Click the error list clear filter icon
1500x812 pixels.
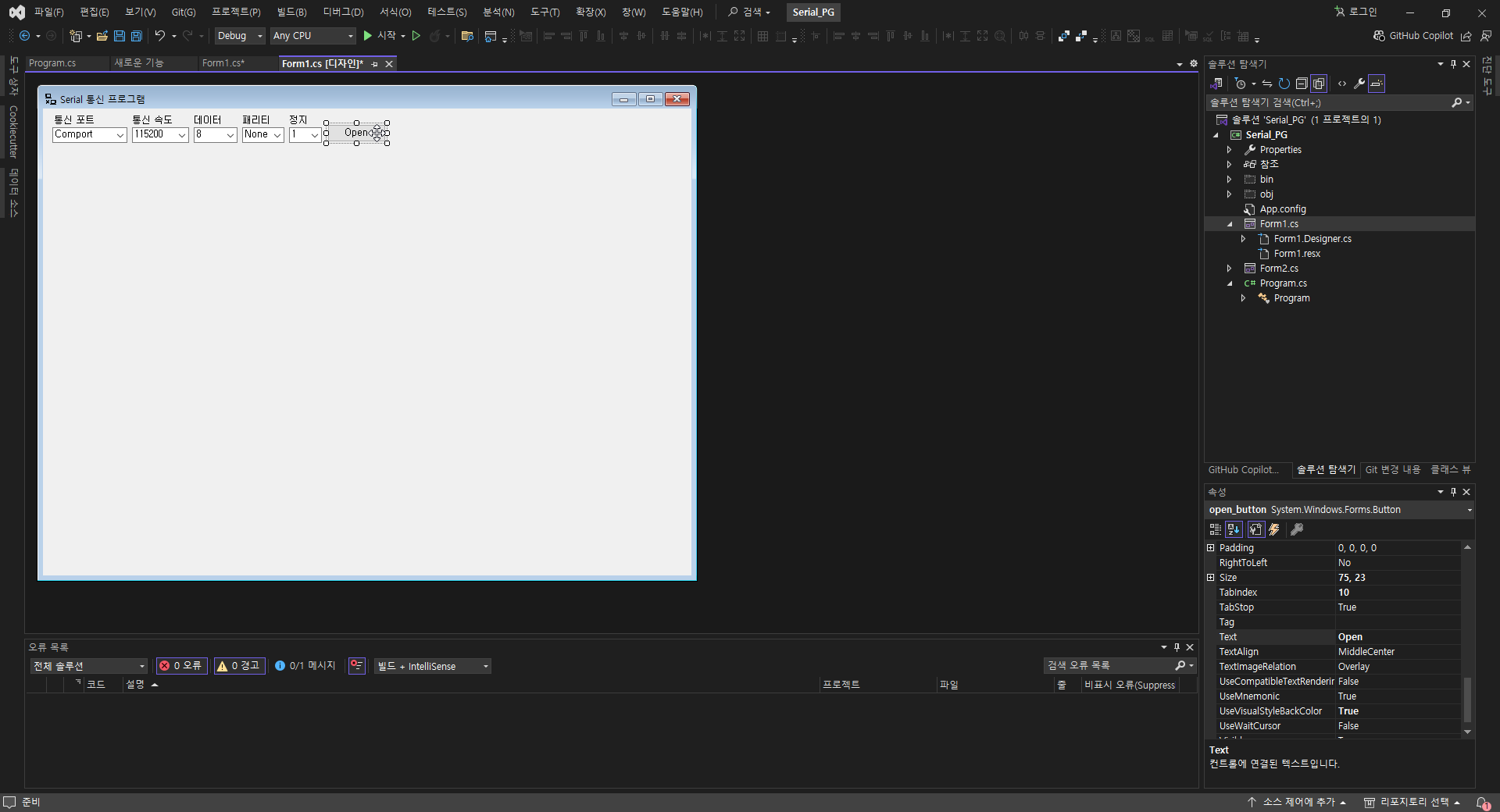click(x=357, y=666)
